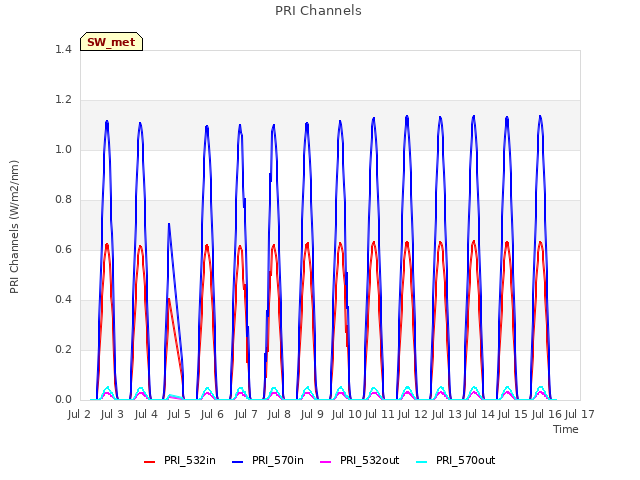Click the 1.2 y-axis tick label
Image resolution: width=640 pixels, height=480 pixels.
click(63, 100)
